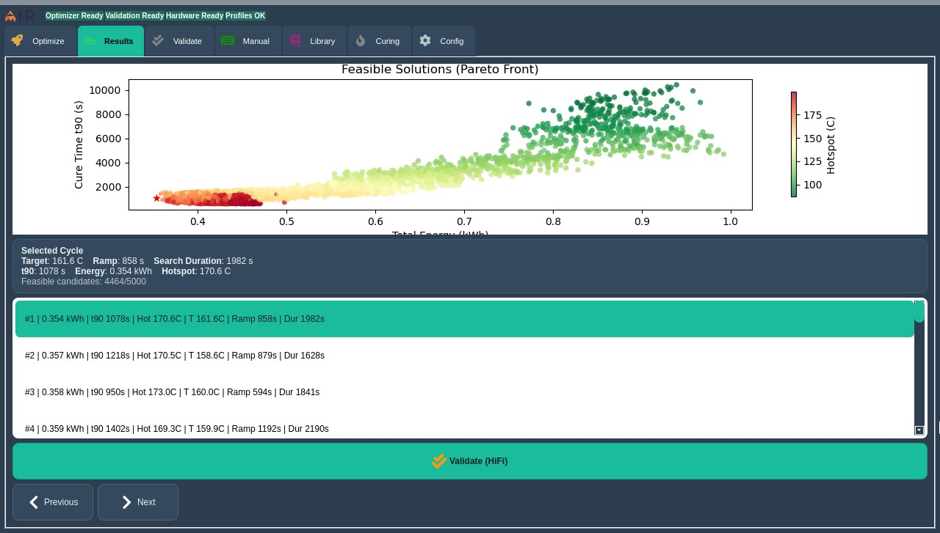Click the Target: 161.6 C value

[x=52, y=261]
